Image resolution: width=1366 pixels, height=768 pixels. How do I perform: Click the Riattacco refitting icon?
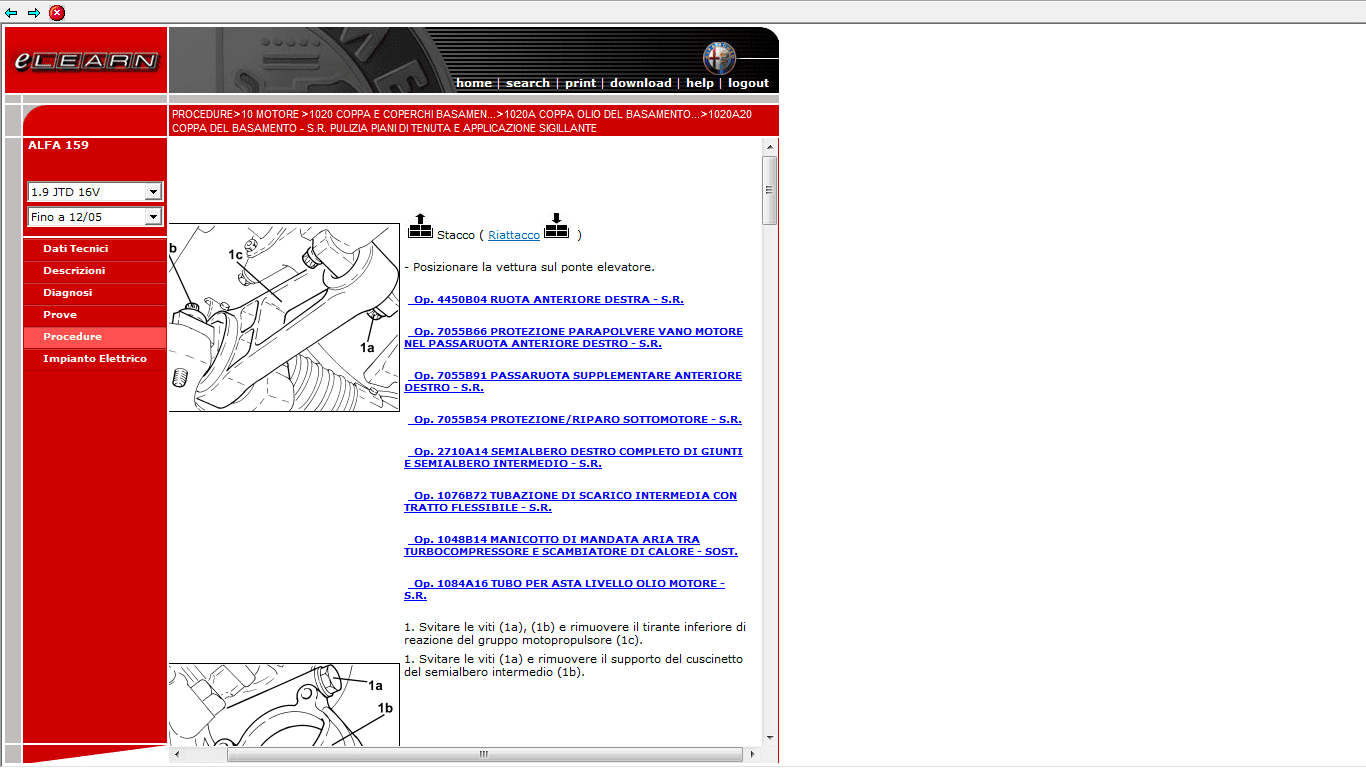556,227
